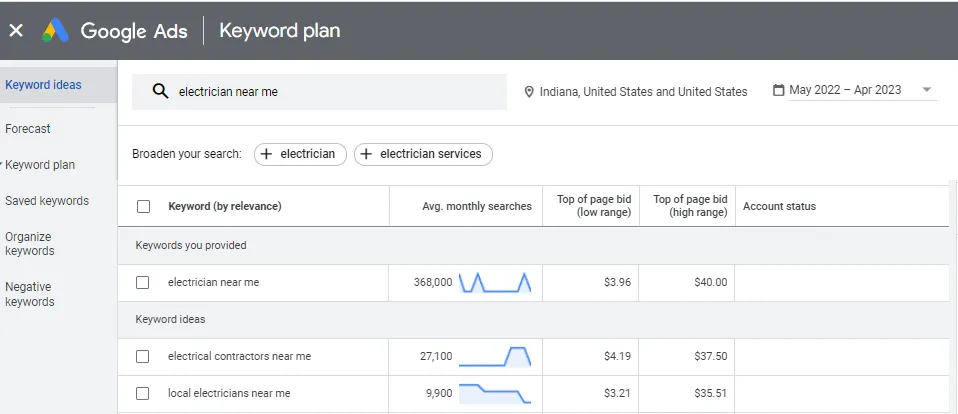The width and height of the screenshot is (958, 414).
Task: Go to Negative keywords section
Action: (30, 294)
